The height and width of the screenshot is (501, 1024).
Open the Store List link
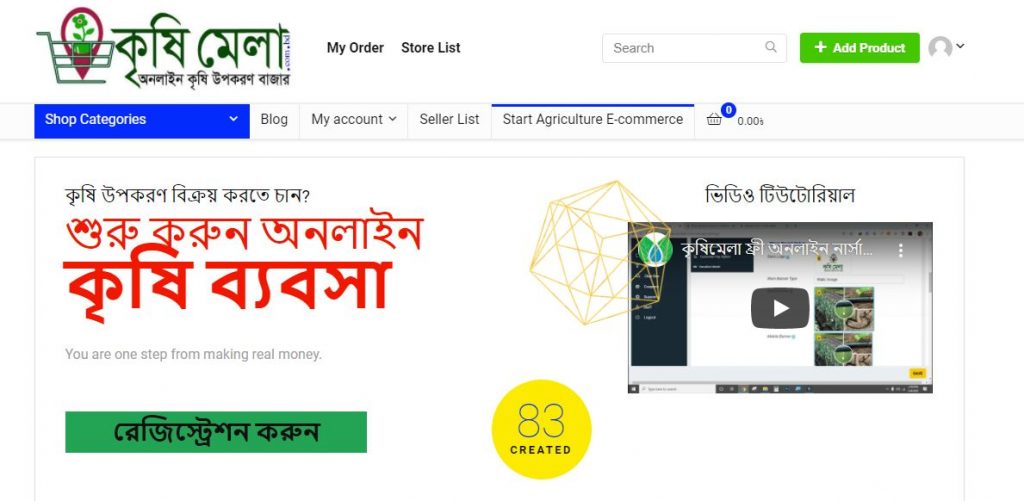[430, 48]
